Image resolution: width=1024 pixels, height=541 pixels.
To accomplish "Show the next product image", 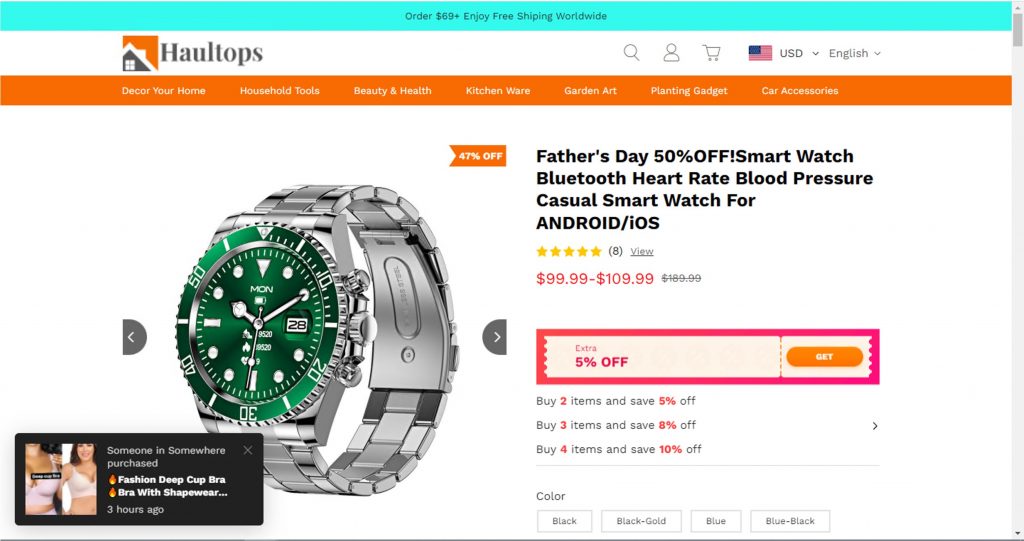I will click(494, 337).
